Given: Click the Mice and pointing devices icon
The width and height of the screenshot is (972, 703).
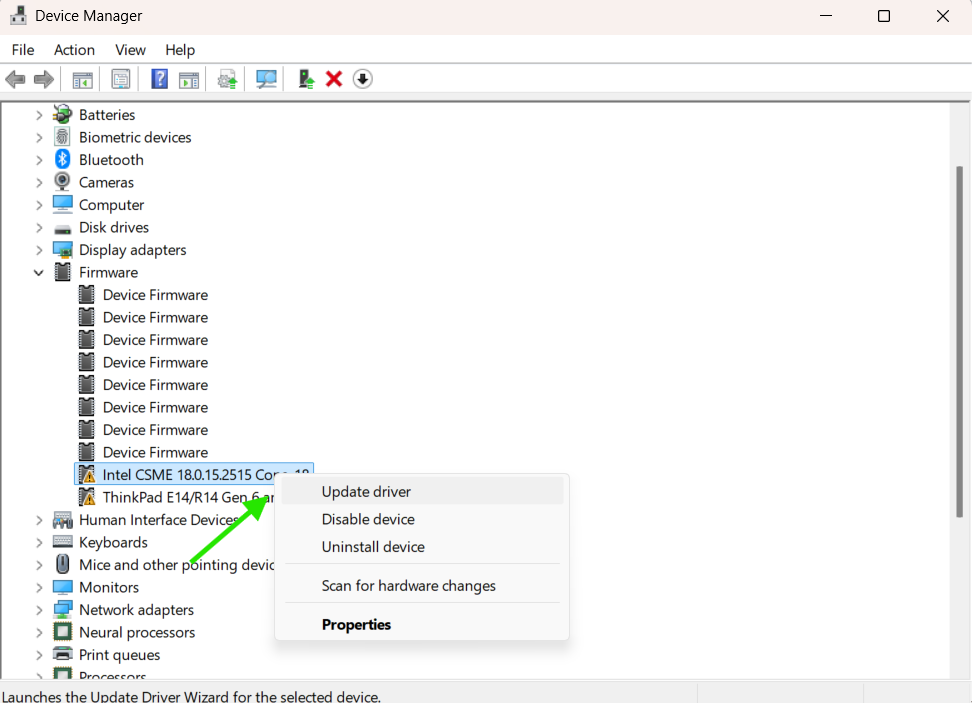Looking at the screenshot, I should pos(63,564).
